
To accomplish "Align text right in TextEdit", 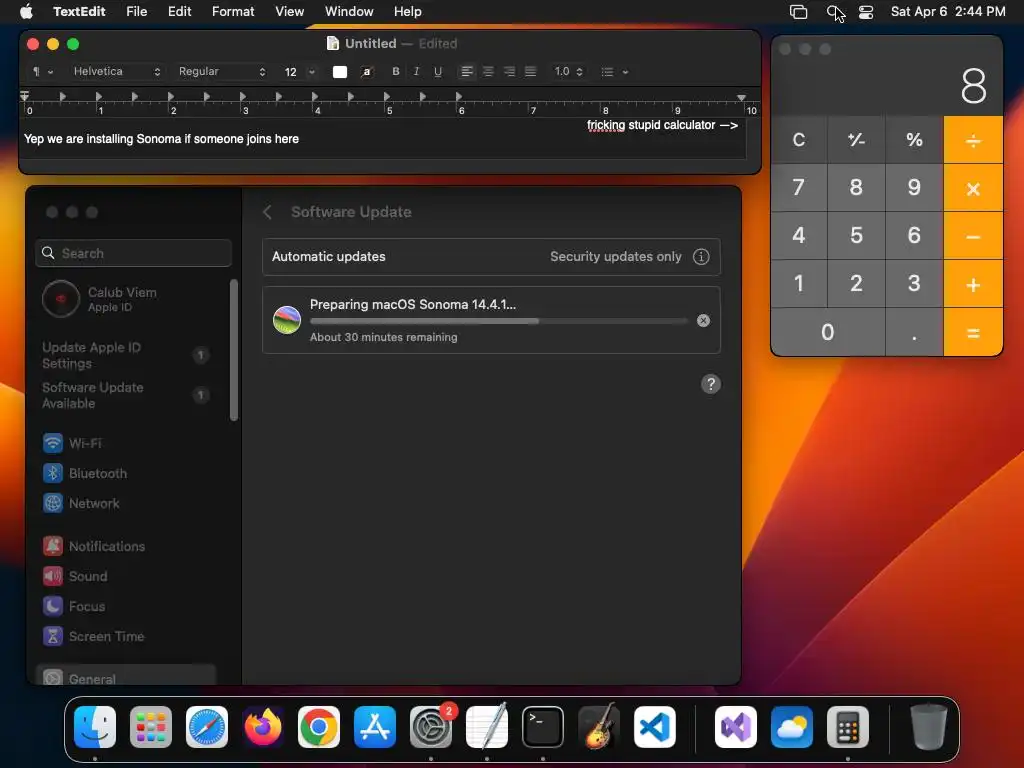I will [x=509, y=72].
